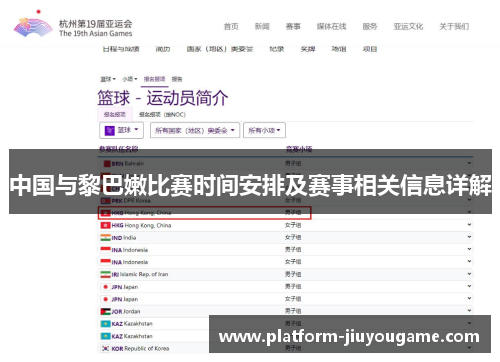Click the India flag icon
500x362 pixels.
[x=105, y=238]
